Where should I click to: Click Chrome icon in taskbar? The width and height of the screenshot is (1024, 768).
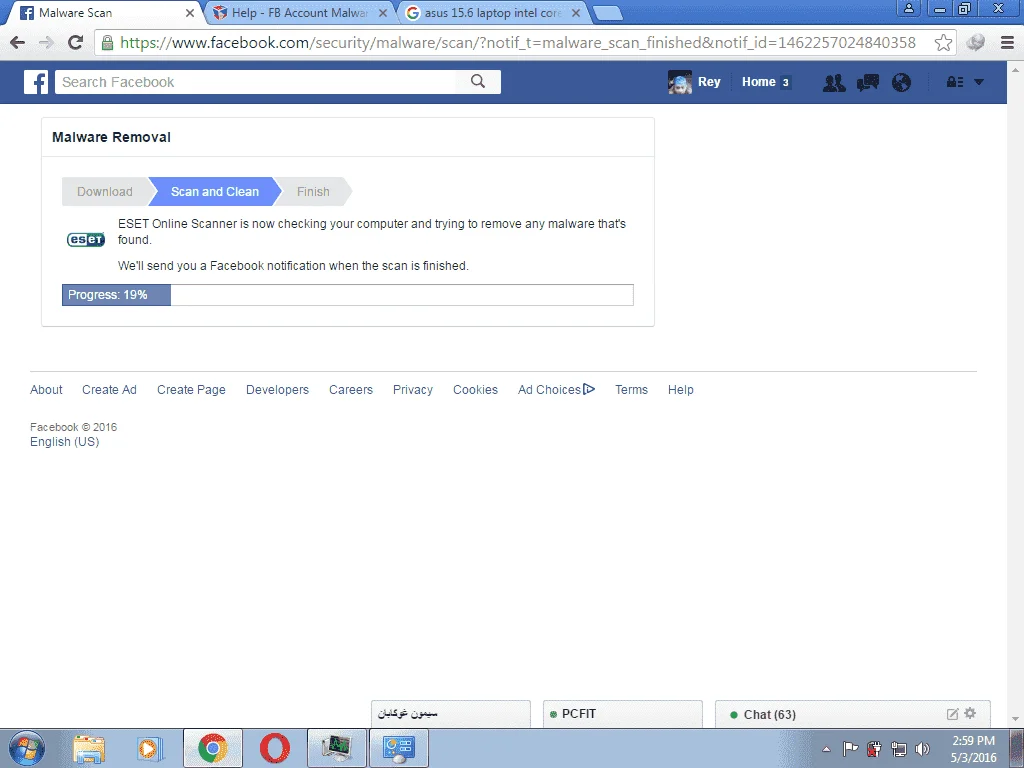point(213,748)
